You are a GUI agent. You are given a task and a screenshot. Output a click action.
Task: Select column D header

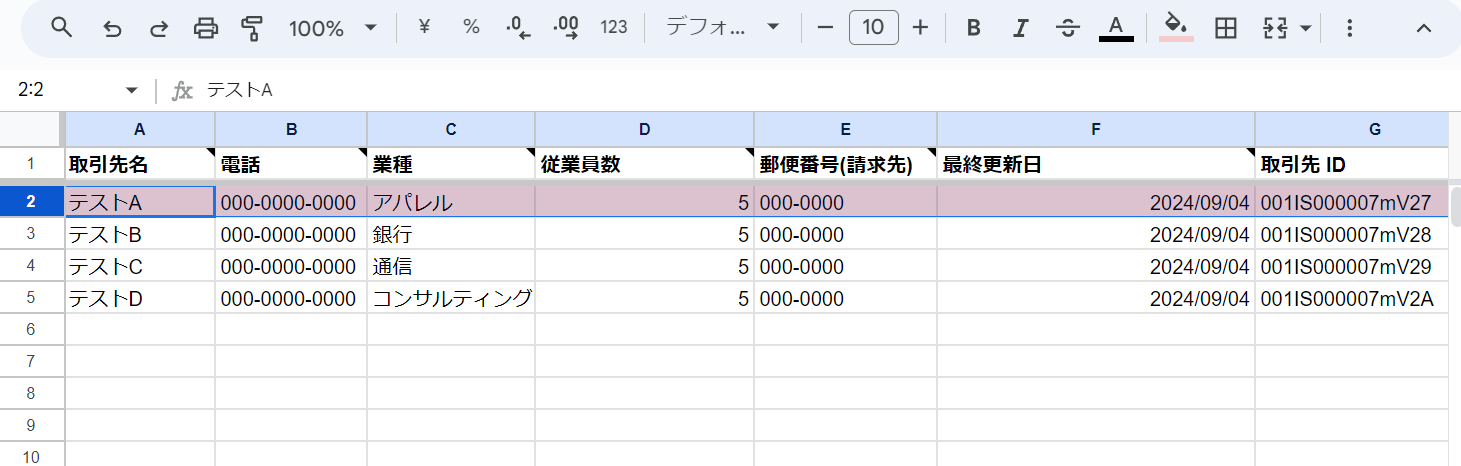click(645, 129)
